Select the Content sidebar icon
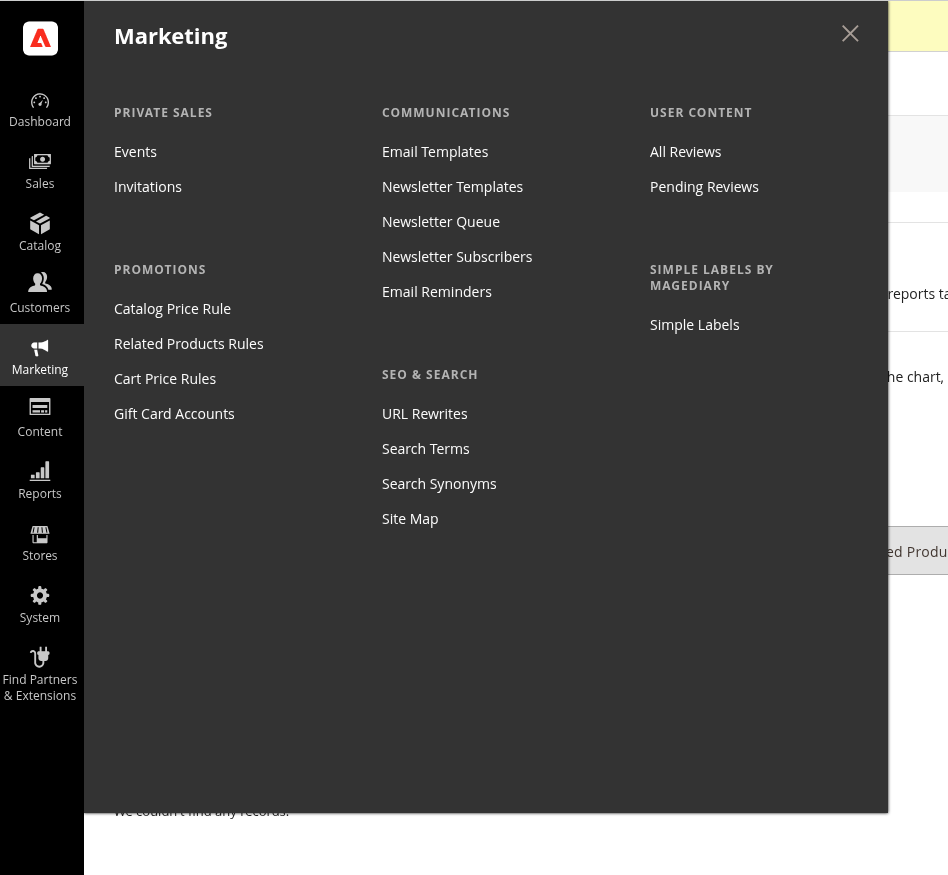 point(40,408)
